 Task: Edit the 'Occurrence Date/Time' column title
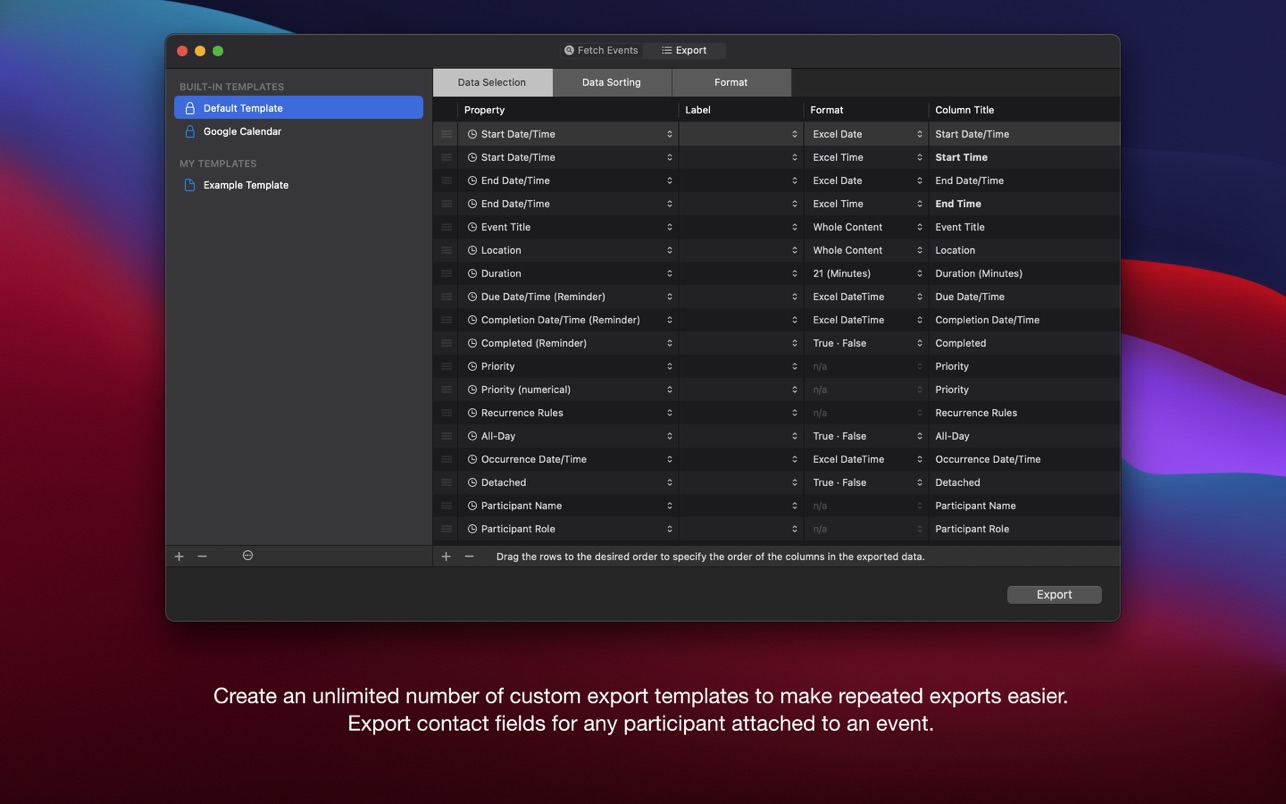[x=987, y=459]
